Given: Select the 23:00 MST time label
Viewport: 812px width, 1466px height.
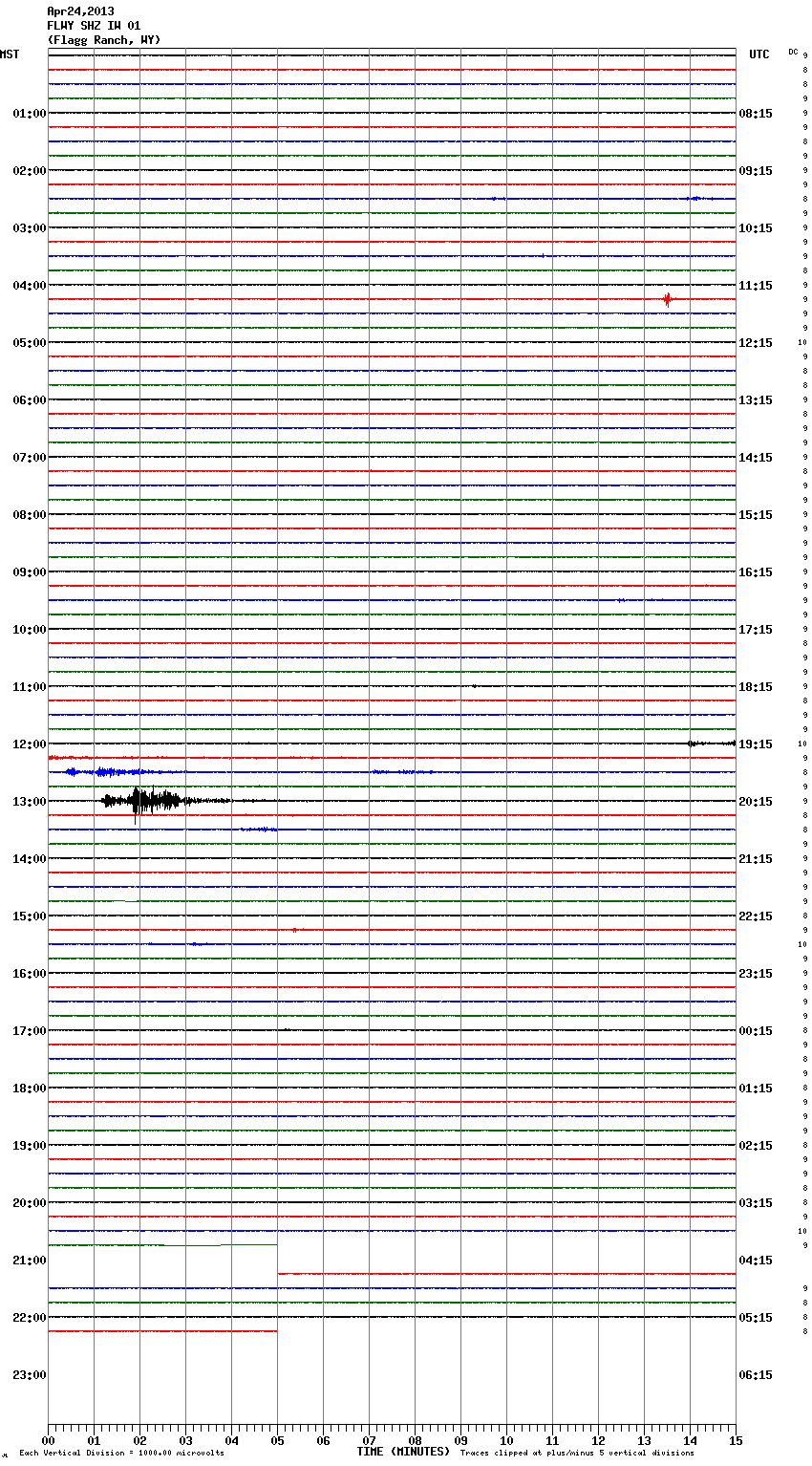Looking at the screenshot, I should click(30, 1375).
